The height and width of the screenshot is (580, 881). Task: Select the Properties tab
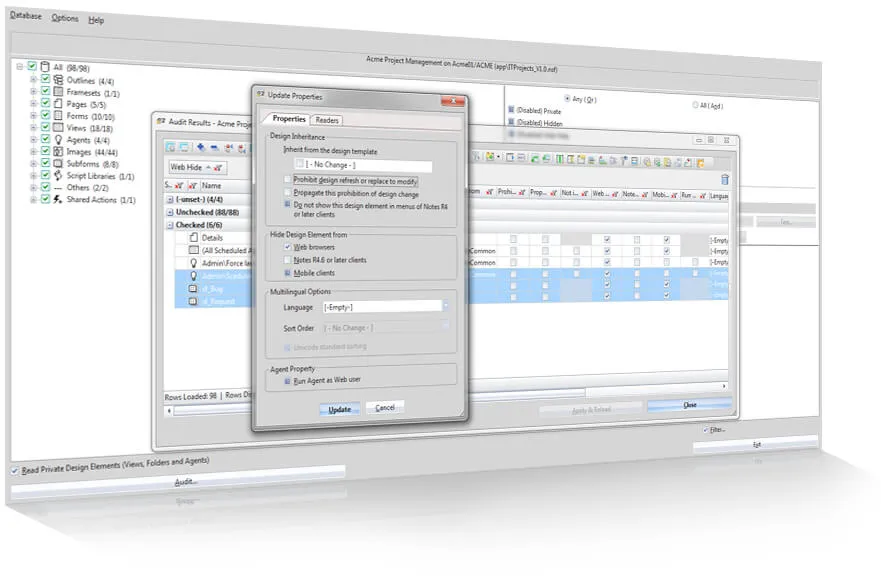coord(289,119)
